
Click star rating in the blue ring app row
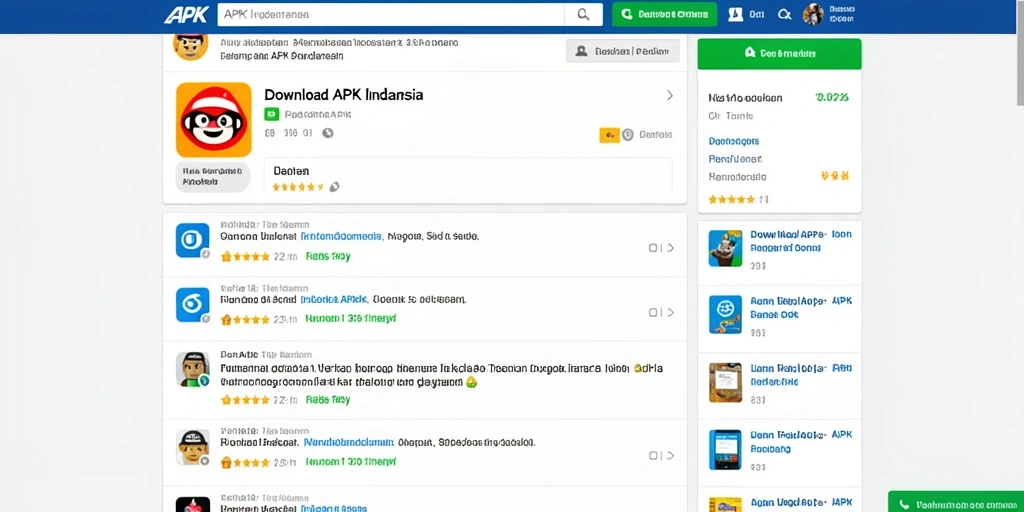pos(245,257)
